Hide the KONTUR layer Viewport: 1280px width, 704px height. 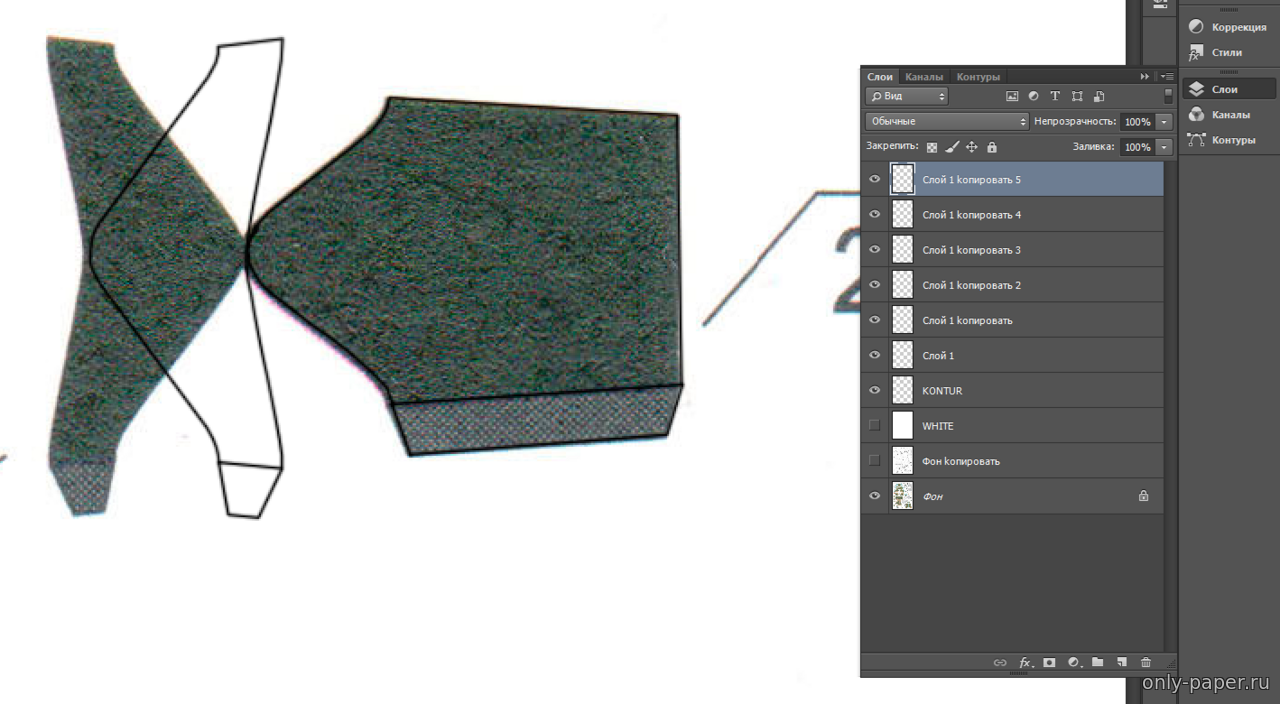pos(875,390)
